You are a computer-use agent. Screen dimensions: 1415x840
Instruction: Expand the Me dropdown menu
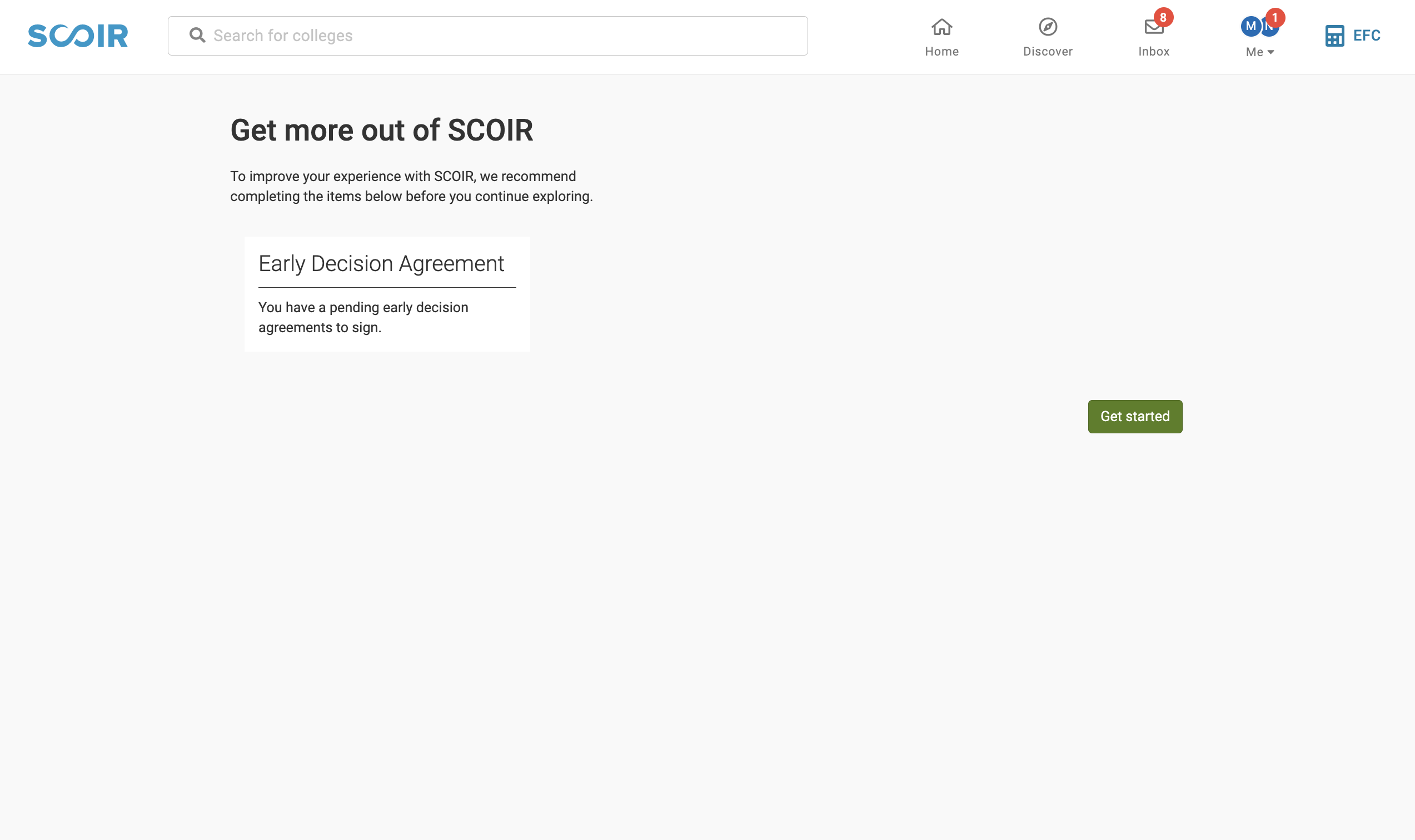point(1260,52)
